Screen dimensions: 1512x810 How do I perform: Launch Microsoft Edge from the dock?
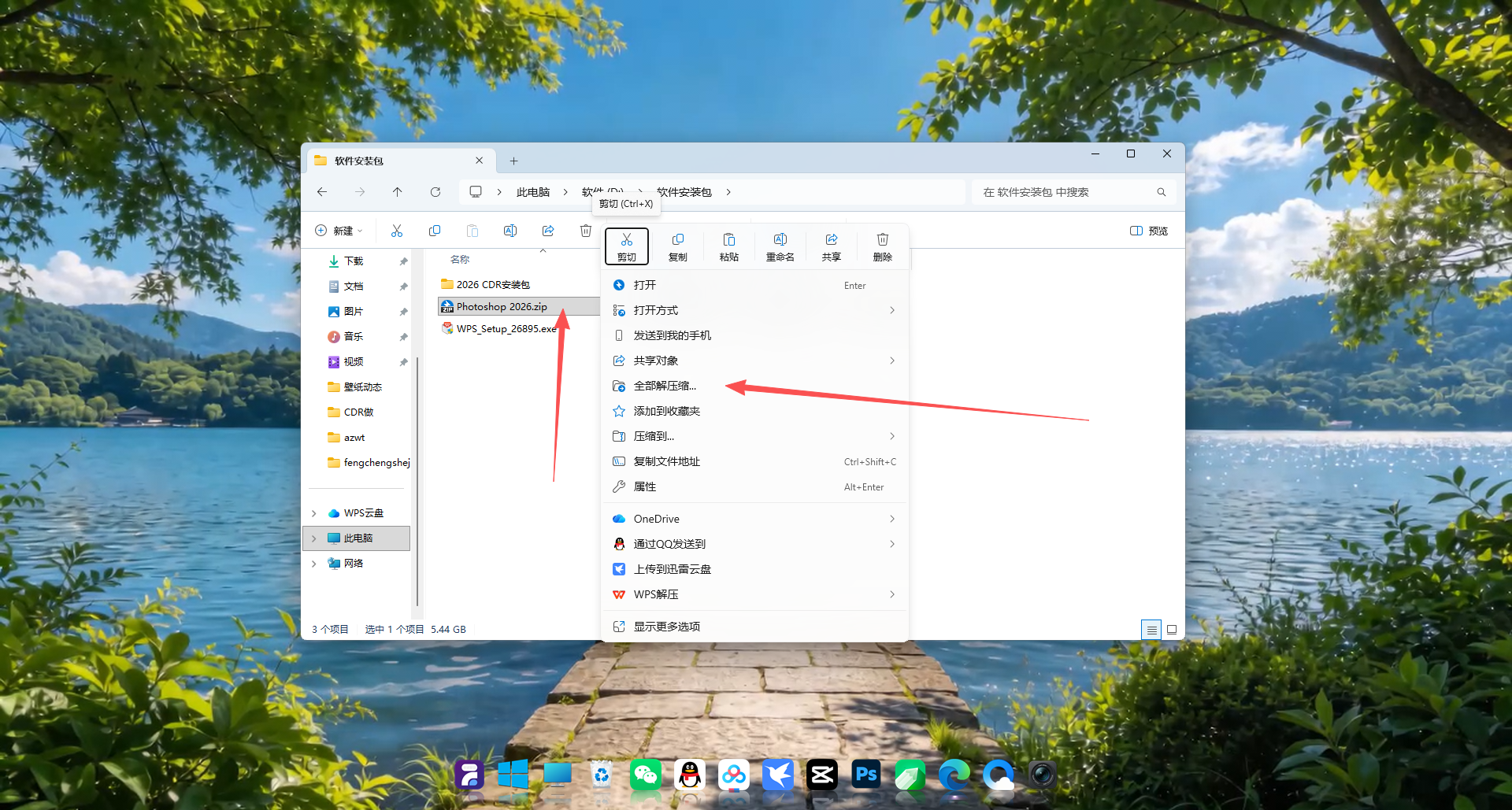point(954,775)
